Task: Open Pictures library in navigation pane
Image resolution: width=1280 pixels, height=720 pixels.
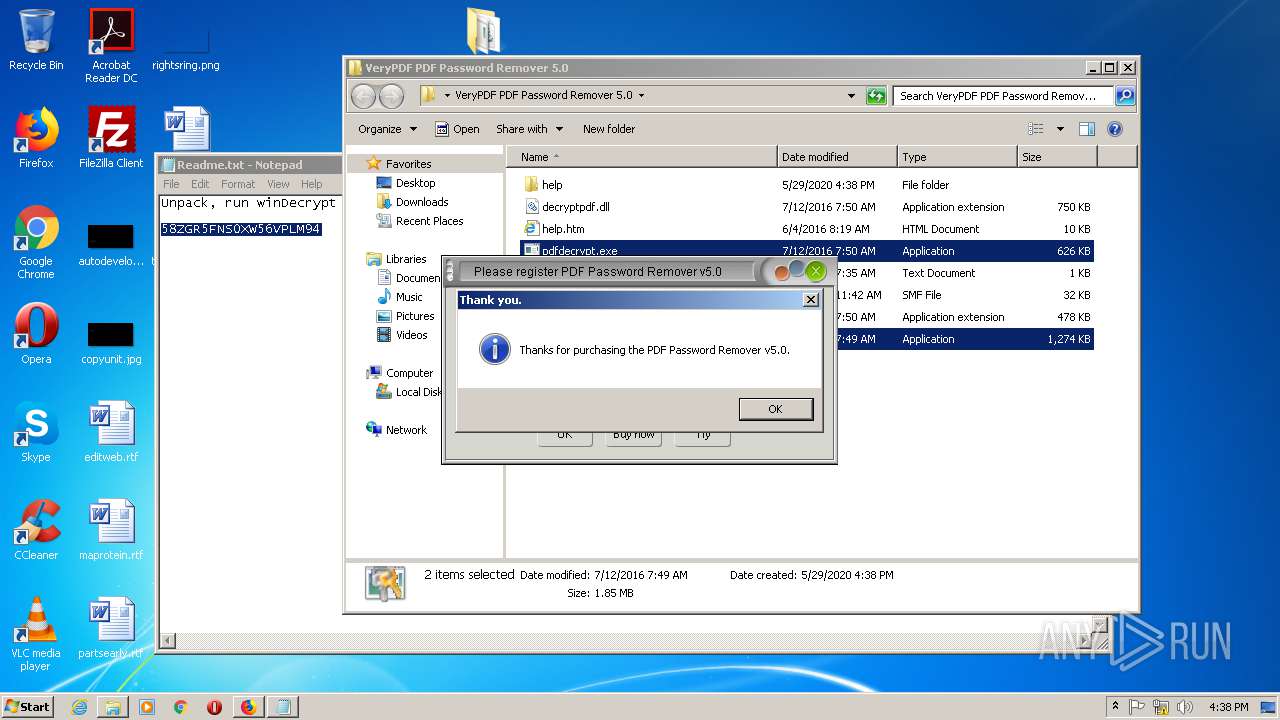Action: (415, 316)
